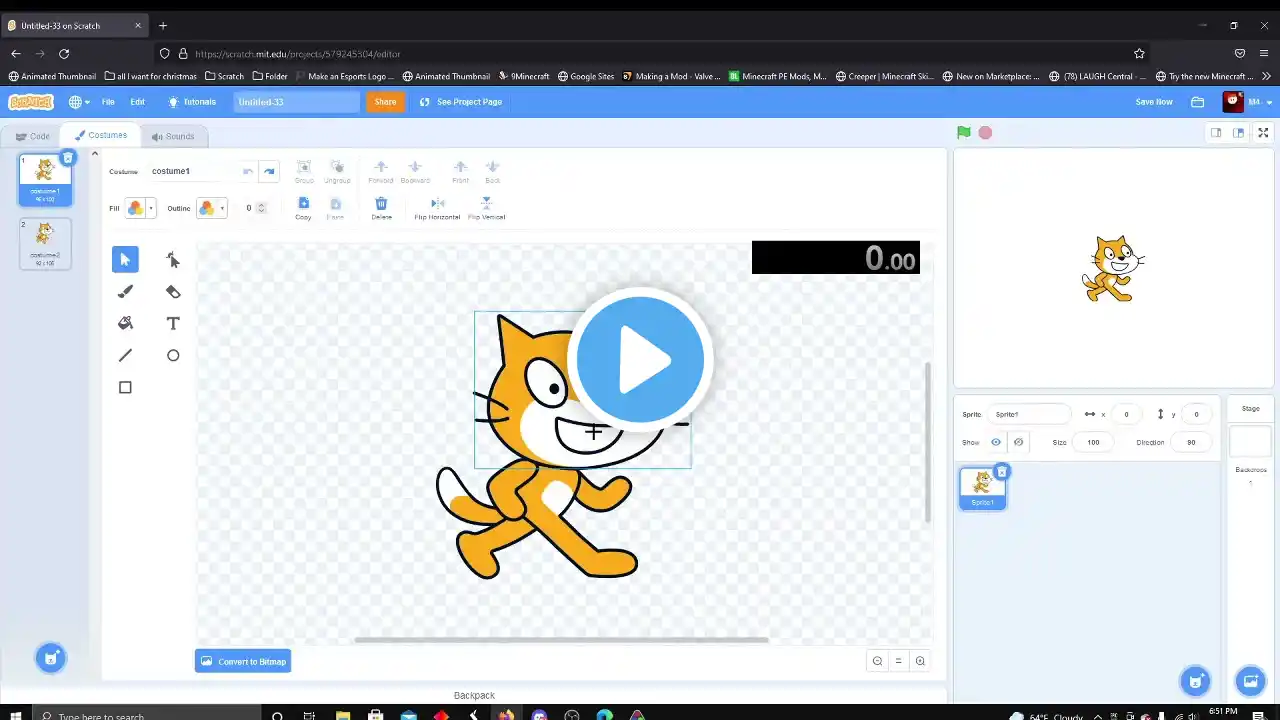Viewport: 1280px width, 720px height.
Task: Click the project title field
Action: point(296,102)
